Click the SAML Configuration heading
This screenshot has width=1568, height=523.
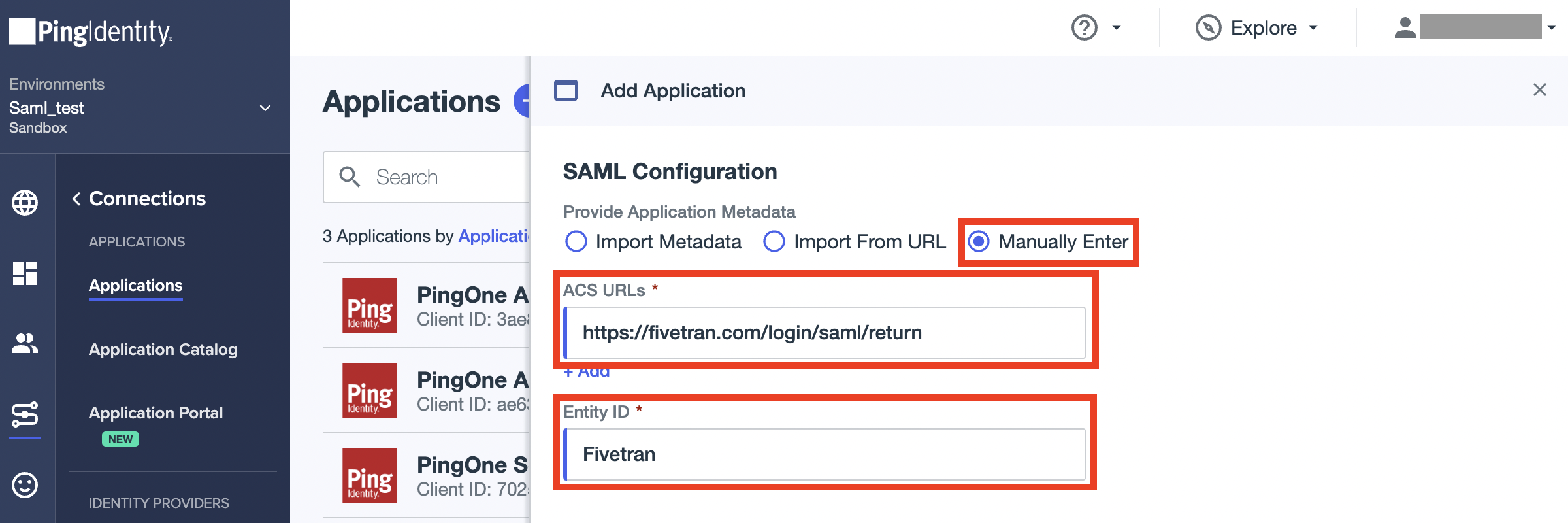(x=670, y=172)
